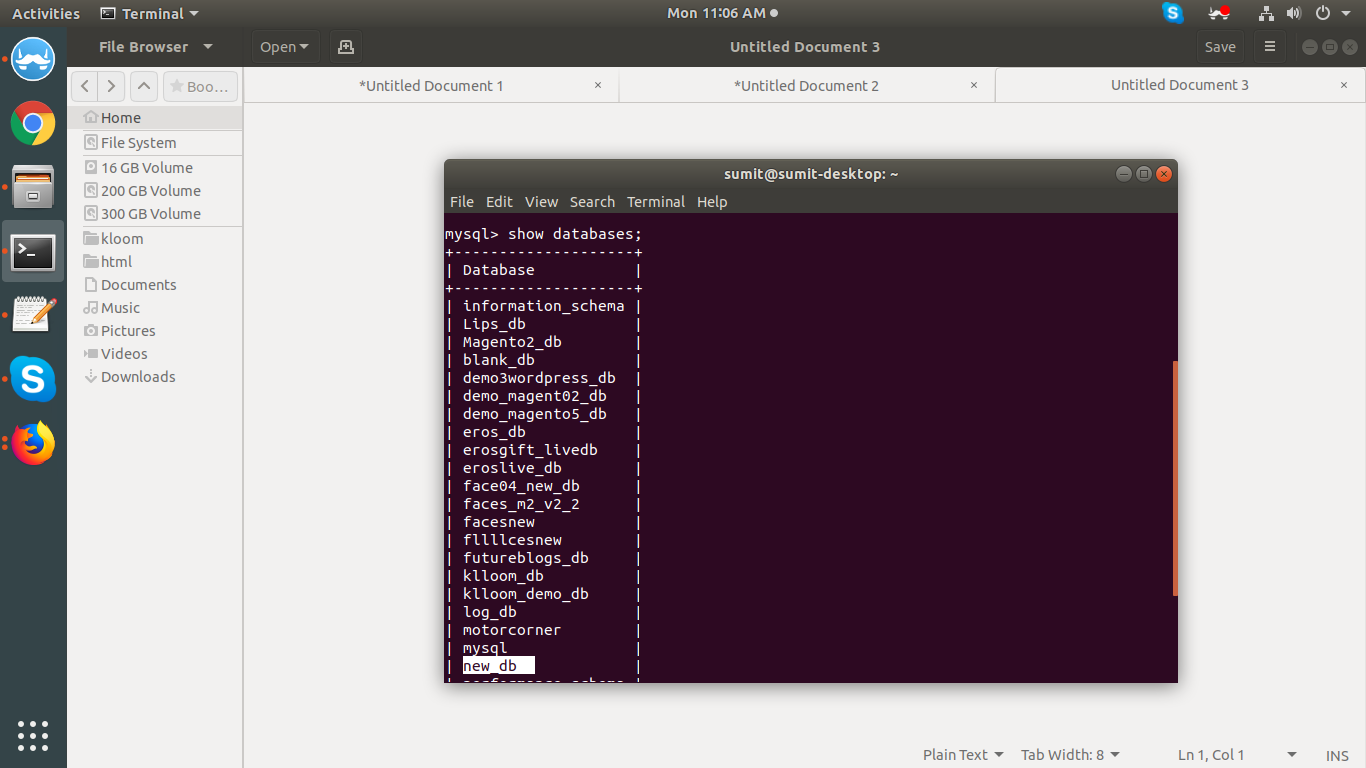
Task: Open Skype from the dock
Action: coord(33,379)
